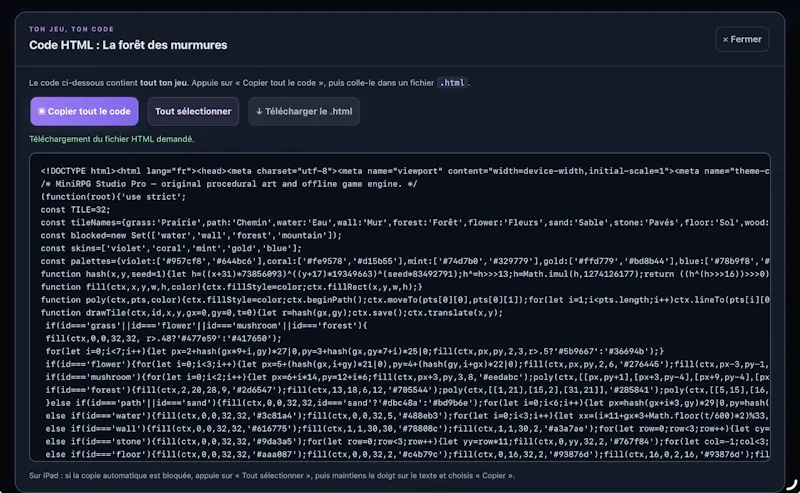Click Tout sélectionner button
Screen dimensions: 800x493
[x=193, y=111]
